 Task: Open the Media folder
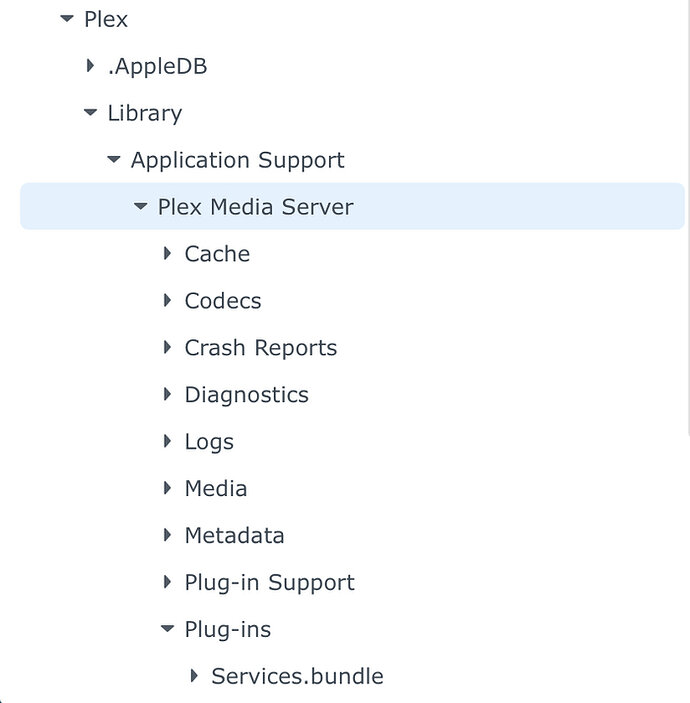216,489
